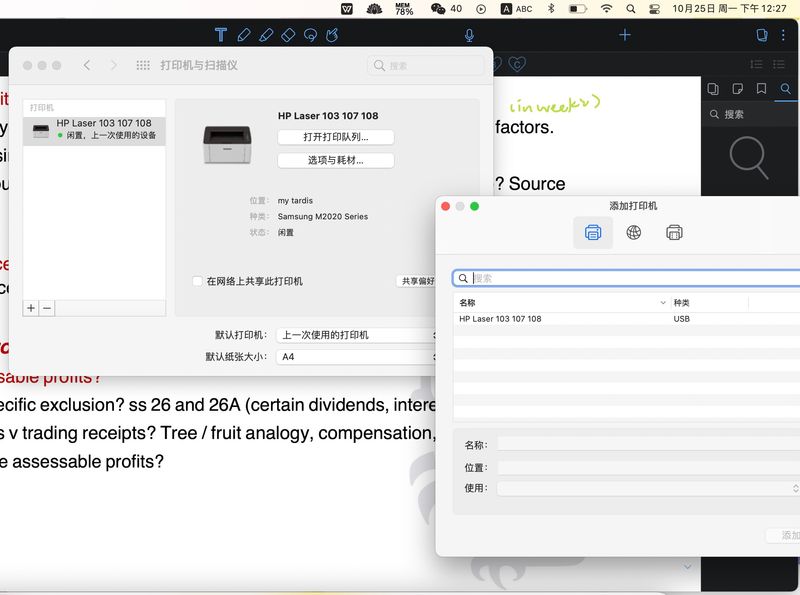Toggle 在网络上共享此打印机 checkbox
Screen dimensions: 800x595
[x=197, y=281]
